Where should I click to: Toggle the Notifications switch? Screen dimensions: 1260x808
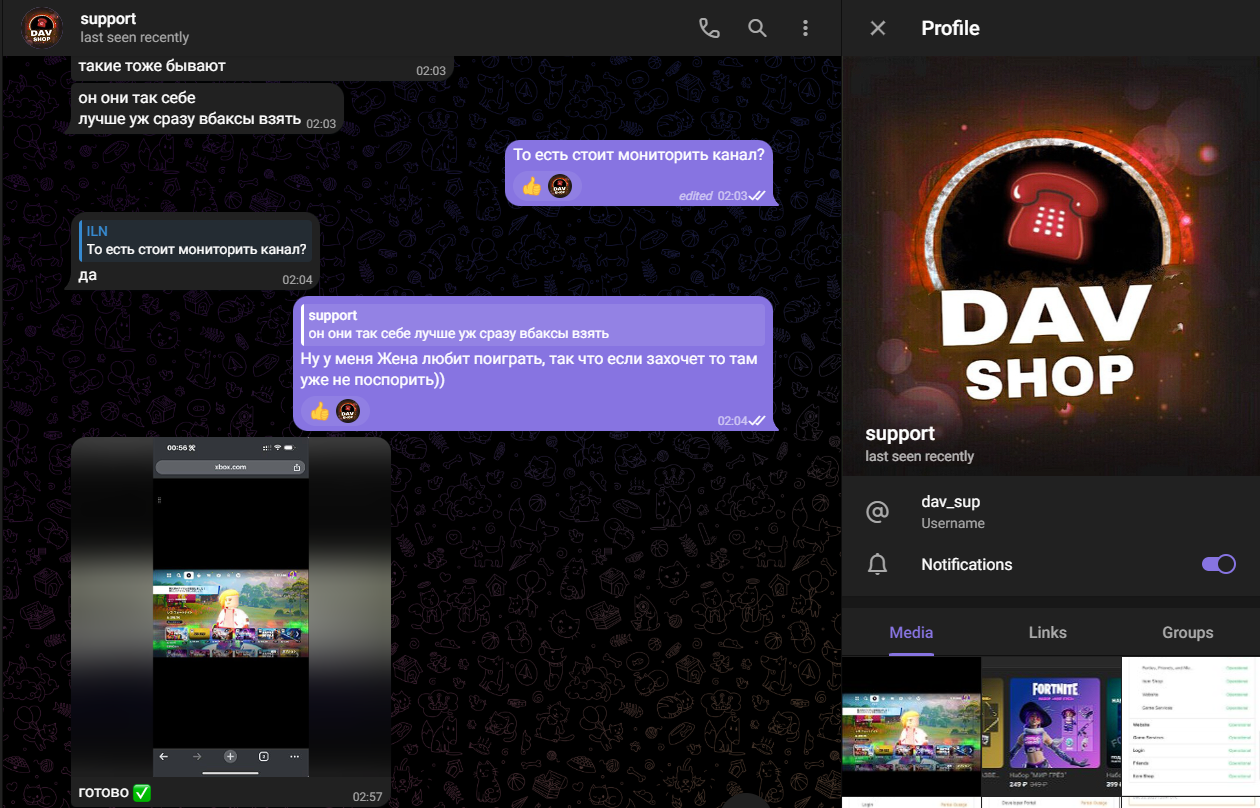1219,564
